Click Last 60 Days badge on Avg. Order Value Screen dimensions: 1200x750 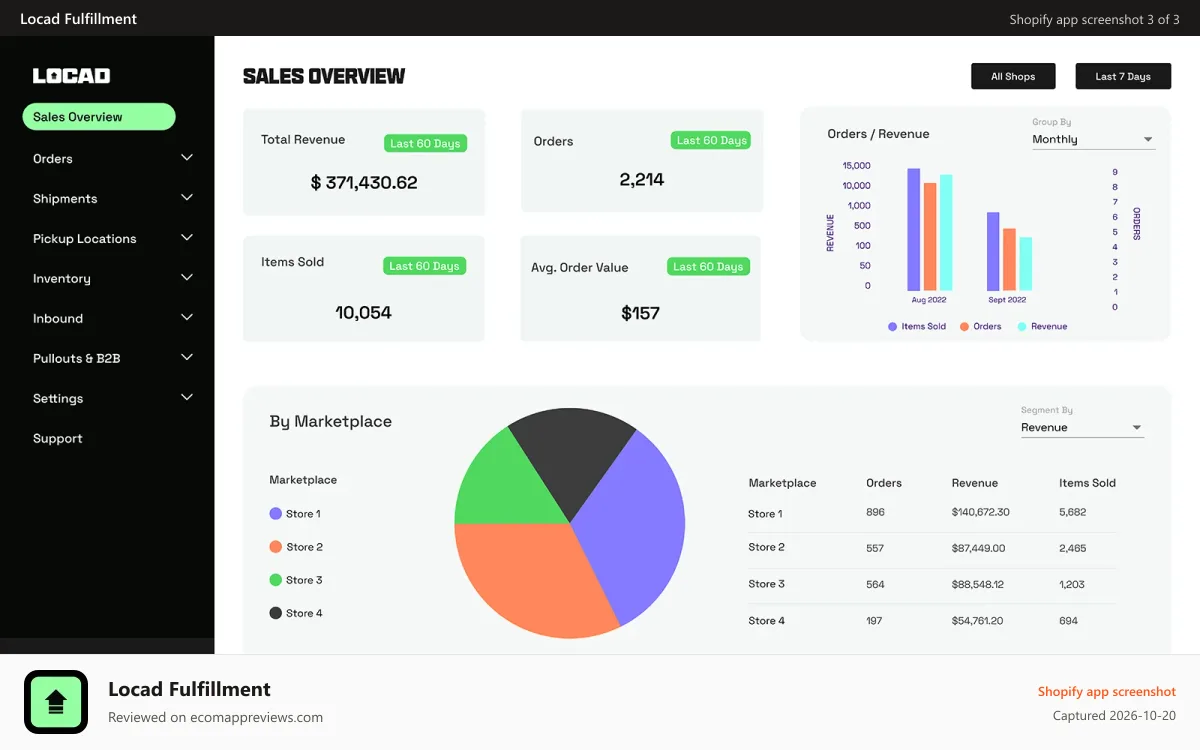click(708, 267)
